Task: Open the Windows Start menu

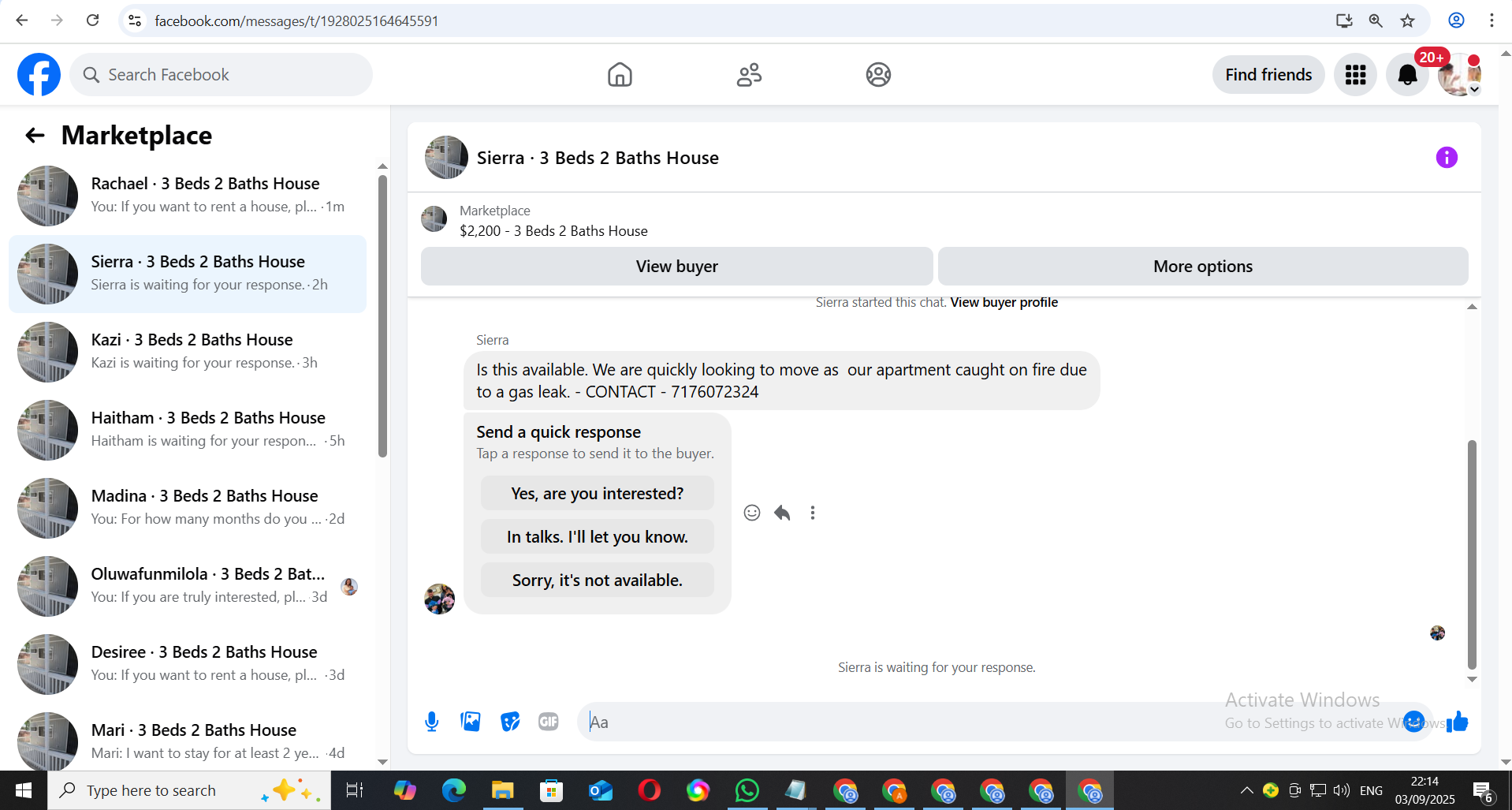Action: [24, 790]
